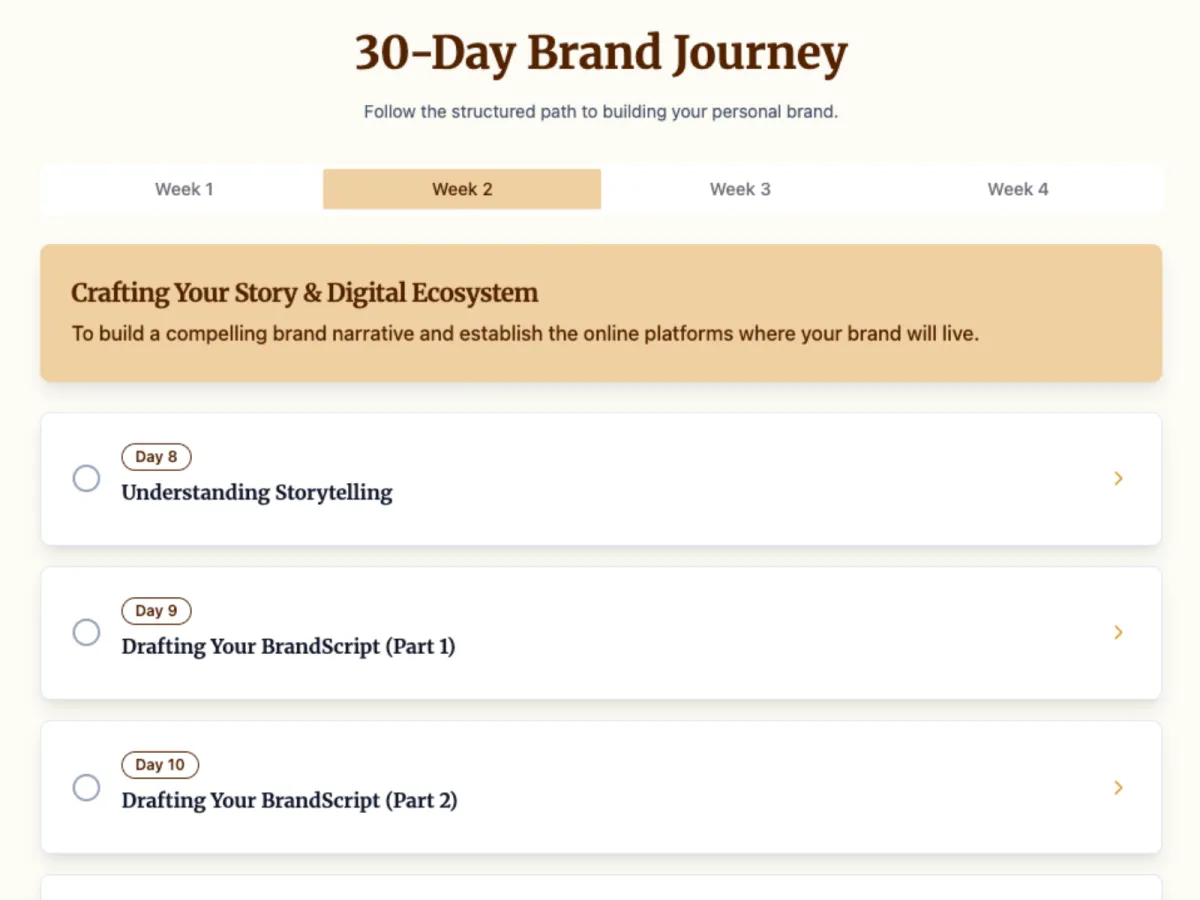This screenshot has width=1200, height=900.
Task: Click the chevron on the Day 9 card
Action: pos(1119,633)
